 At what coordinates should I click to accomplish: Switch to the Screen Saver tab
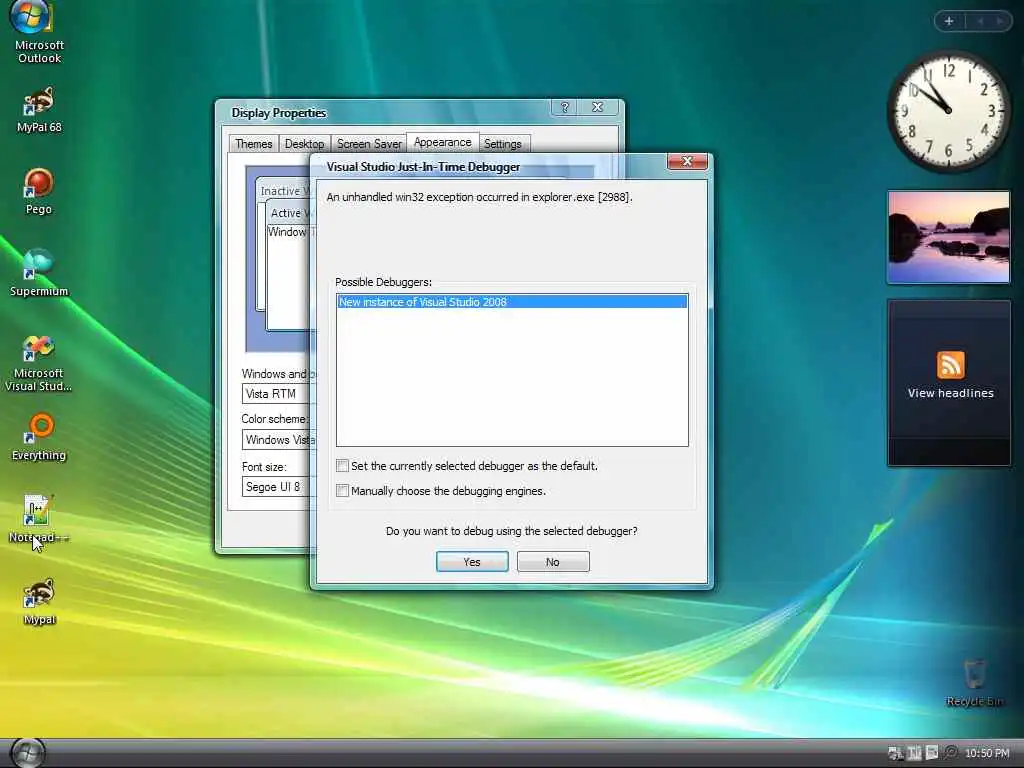[369, 144]
